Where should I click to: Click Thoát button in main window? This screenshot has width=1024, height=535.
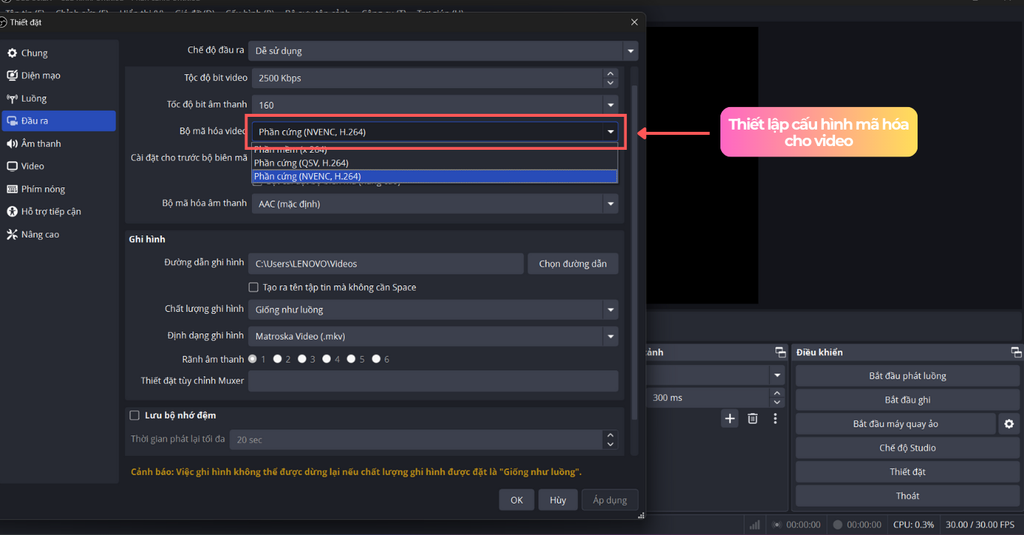pyautogui.click(x=907, y=496)
